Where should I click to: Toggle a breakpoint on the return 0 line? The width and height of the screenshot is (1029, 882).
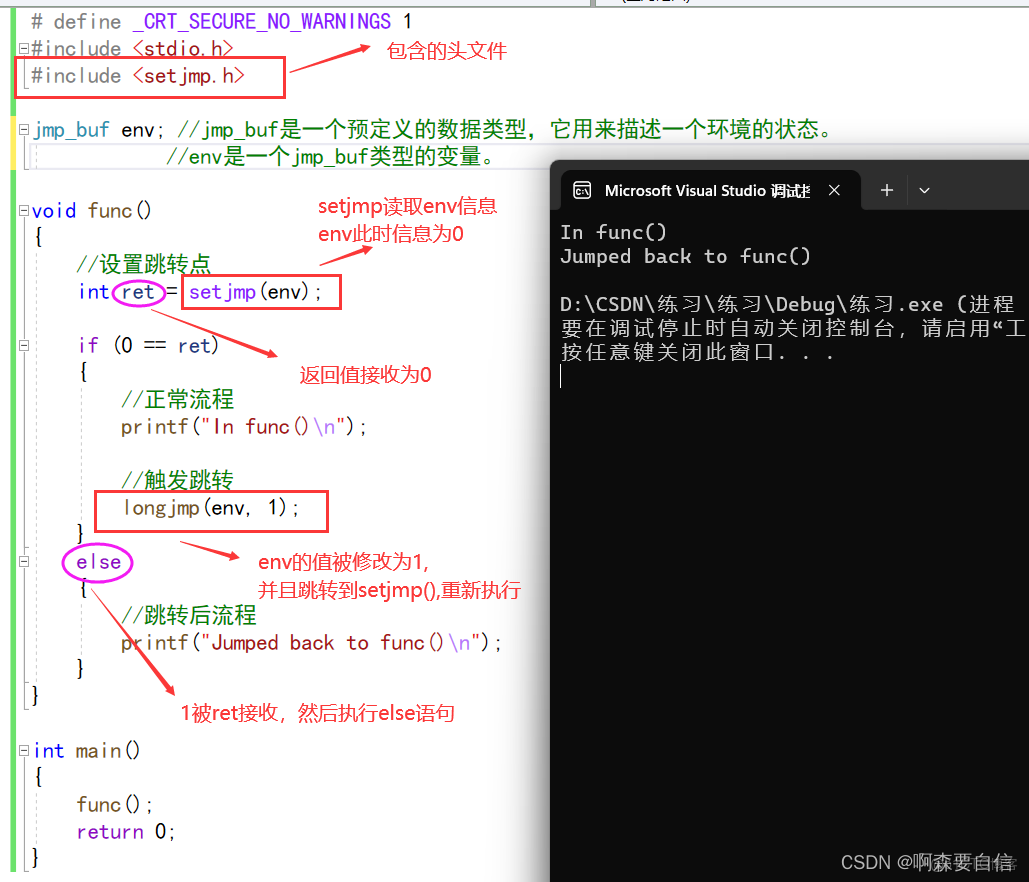click(8, 831)
